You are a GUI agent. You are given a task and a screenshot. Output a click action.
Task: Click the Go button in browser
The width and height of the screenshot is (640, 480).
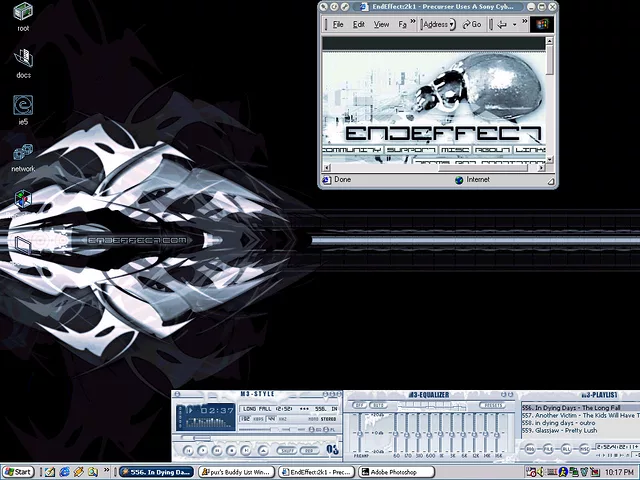472,24
